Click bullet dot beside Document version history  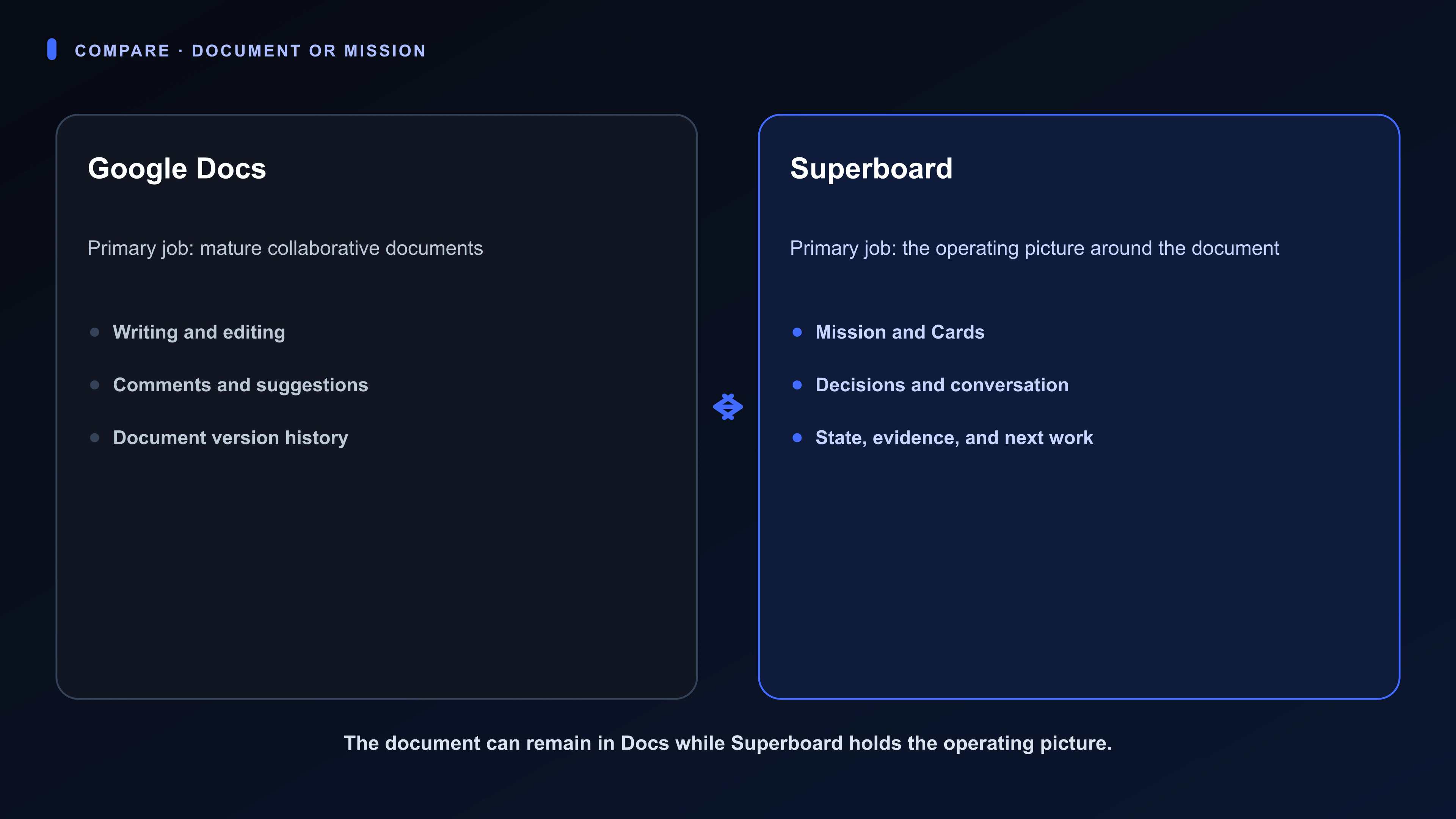(94, 438)
